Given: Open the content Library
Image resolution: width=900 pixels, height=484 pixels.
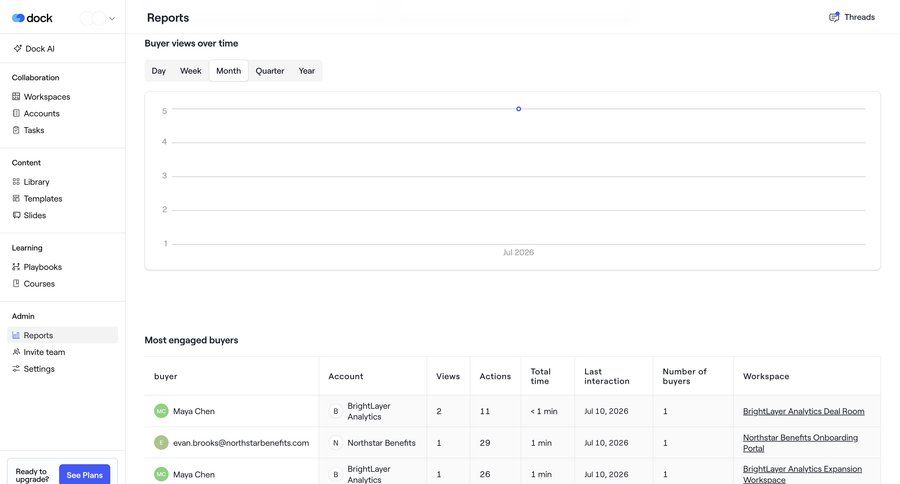Looking at the screenshot, I should pyautogui.click(x=63, y=181).
